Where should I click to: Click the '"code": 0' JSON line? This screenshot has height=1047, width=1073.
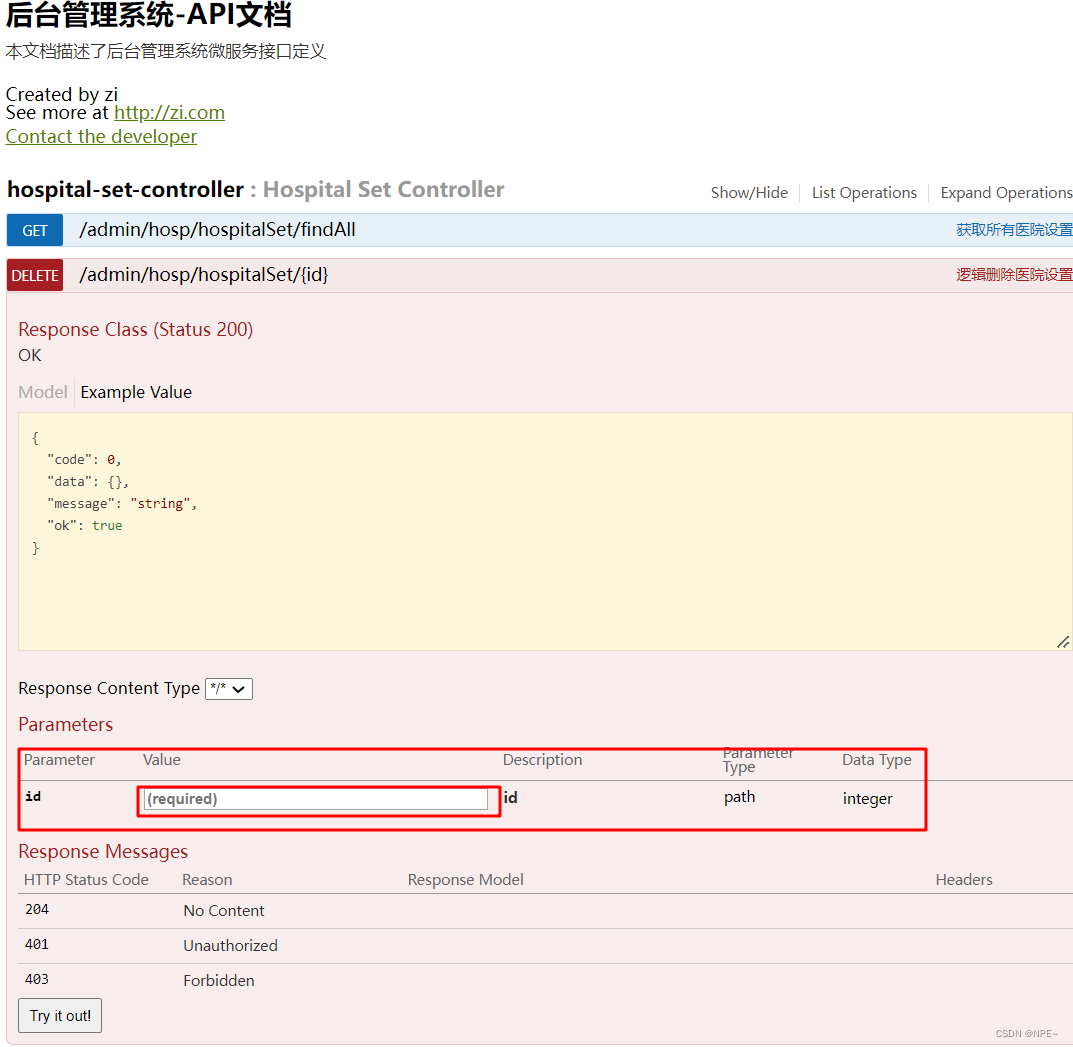pos(84,460)
